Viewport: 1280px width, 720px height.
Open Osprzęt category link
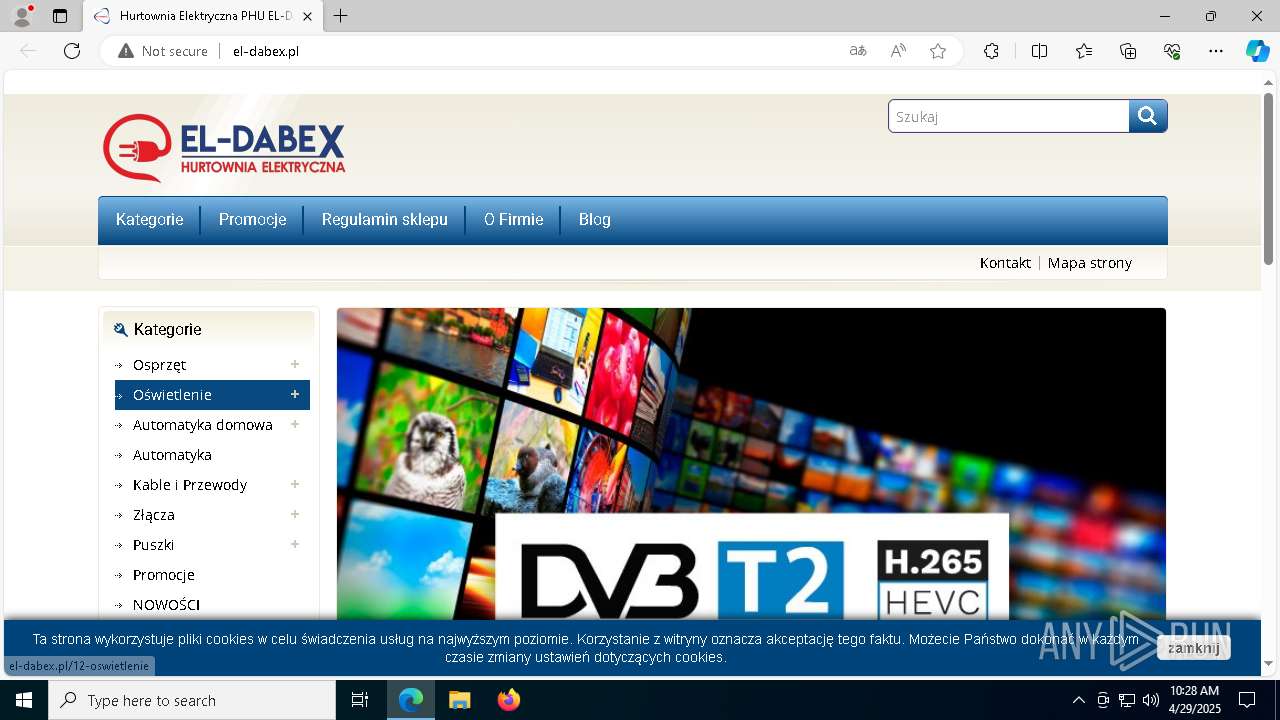tap(159, 365)
